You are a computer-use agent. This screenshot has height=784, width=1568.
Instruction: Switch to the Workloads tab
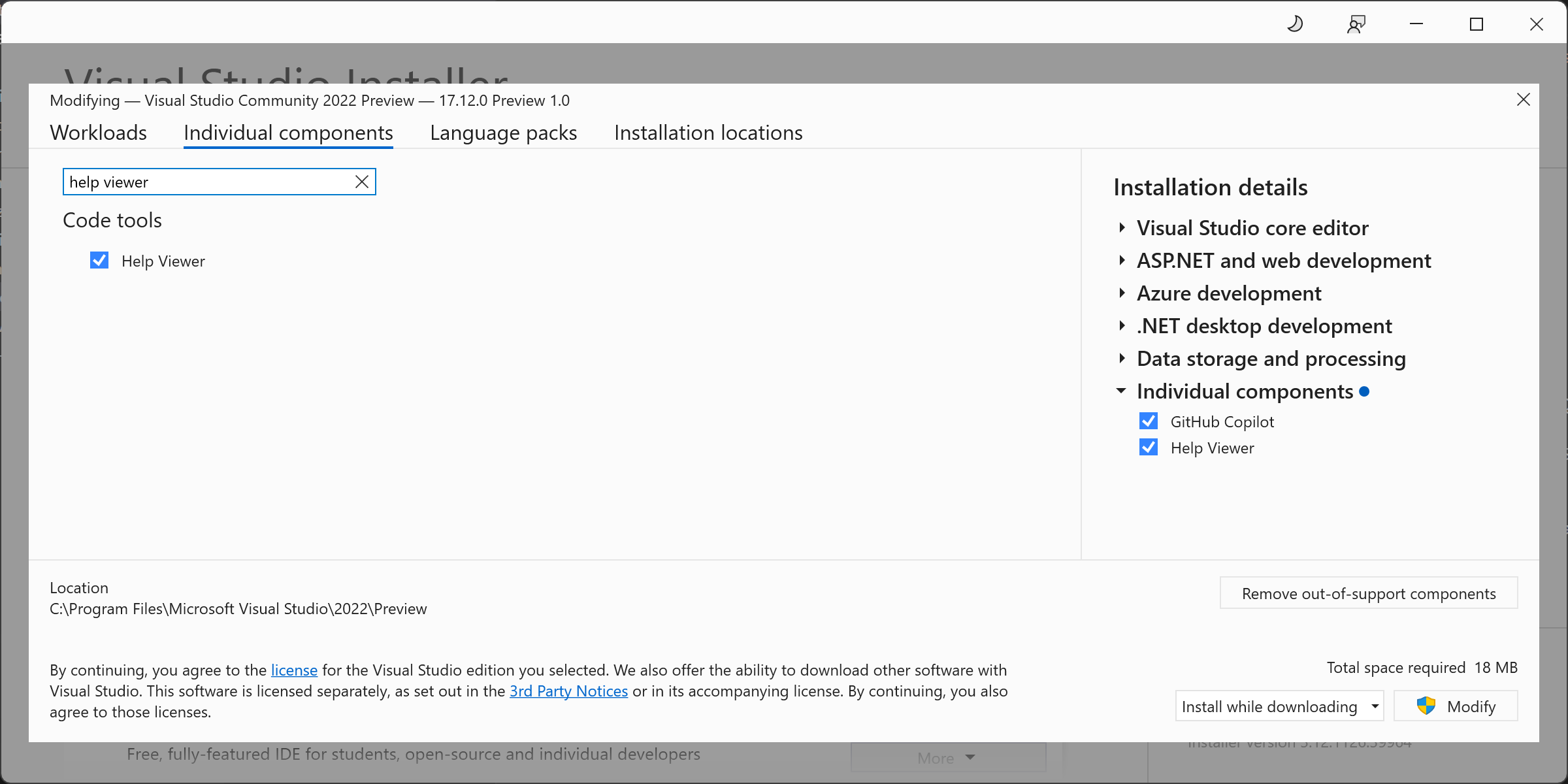(x=99, y=131)
